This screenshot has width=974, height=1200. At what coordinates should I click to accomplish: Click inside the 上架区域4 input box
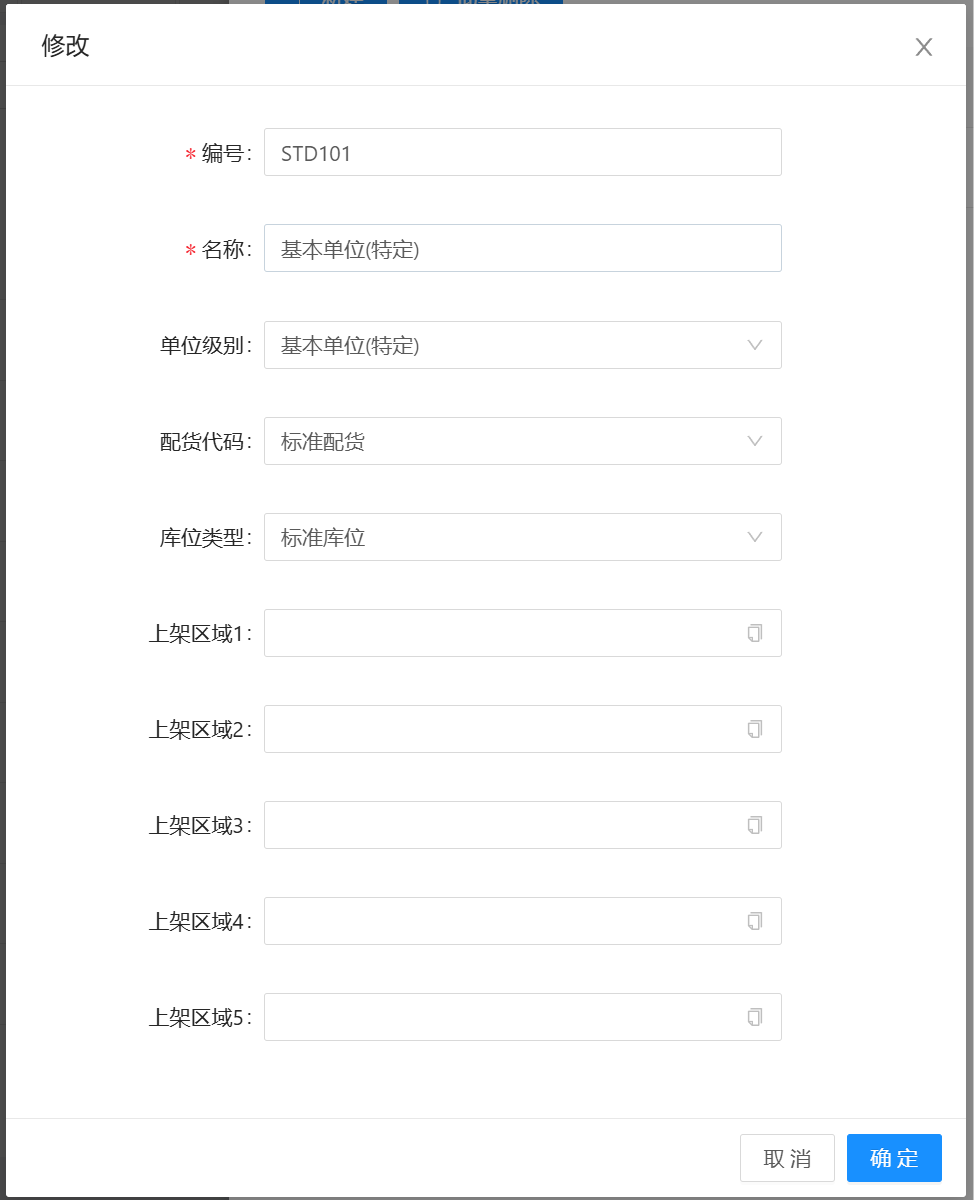tap(500, 921)
